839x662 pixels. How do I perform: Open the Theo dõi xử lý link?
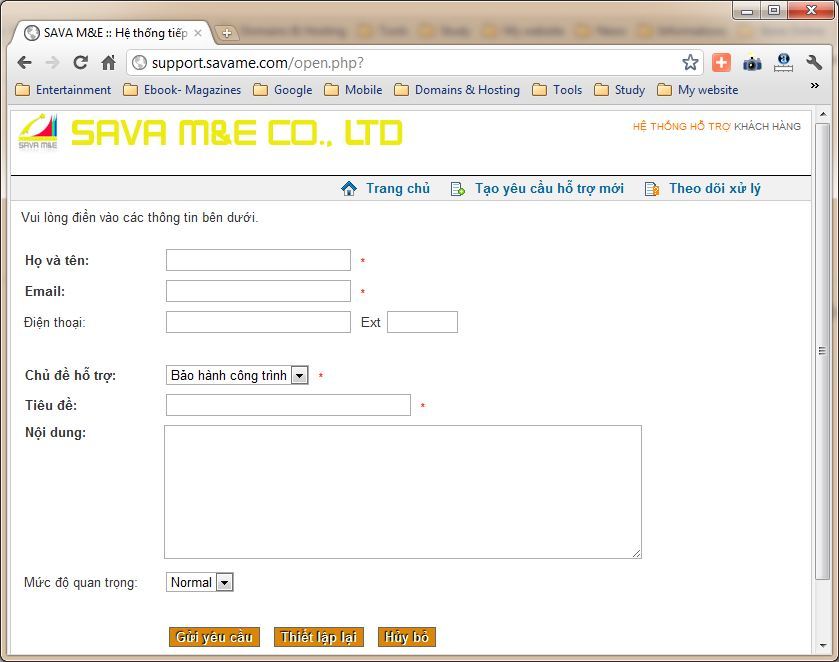pyautogui.click(x=714, y=188)
